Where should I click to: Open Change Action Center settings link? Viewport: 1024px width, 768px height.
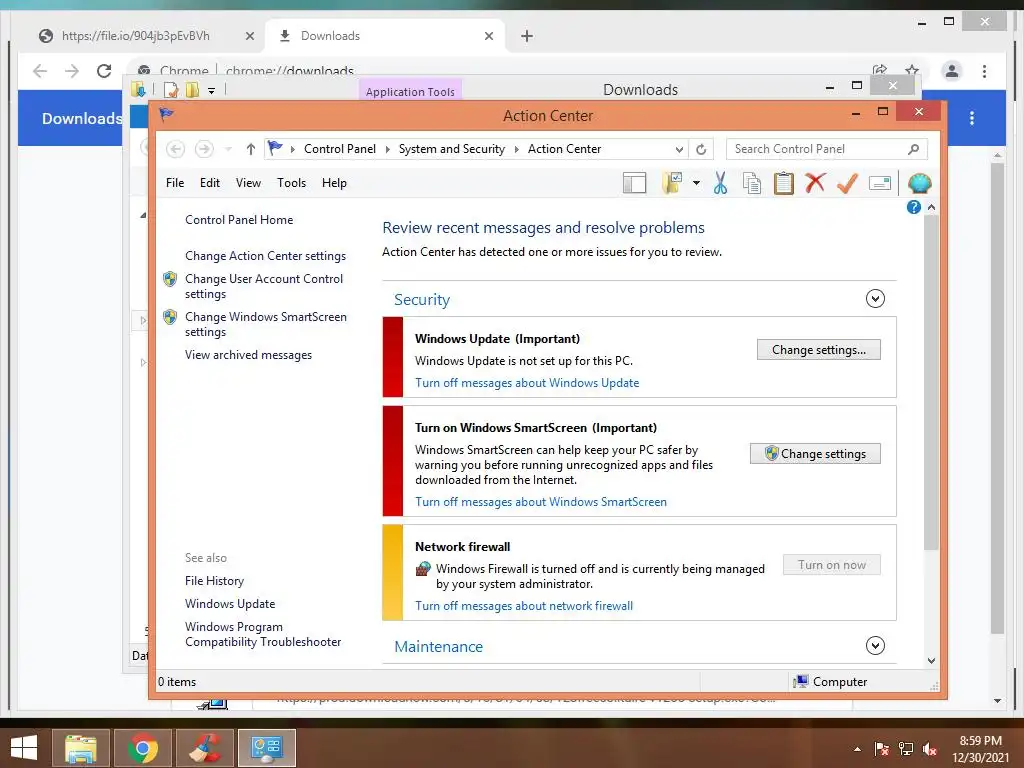265,256
